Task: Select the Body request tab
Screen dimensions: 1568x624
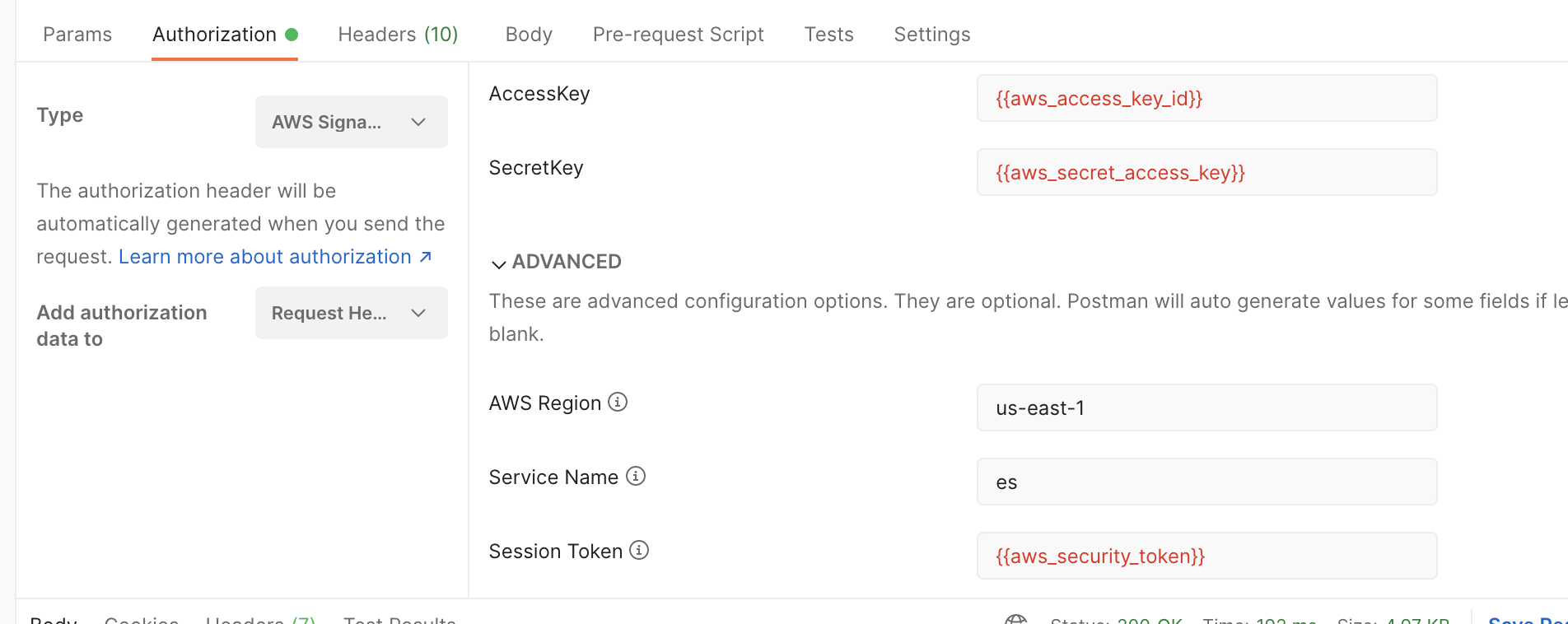Action: [x=529, y=35]
